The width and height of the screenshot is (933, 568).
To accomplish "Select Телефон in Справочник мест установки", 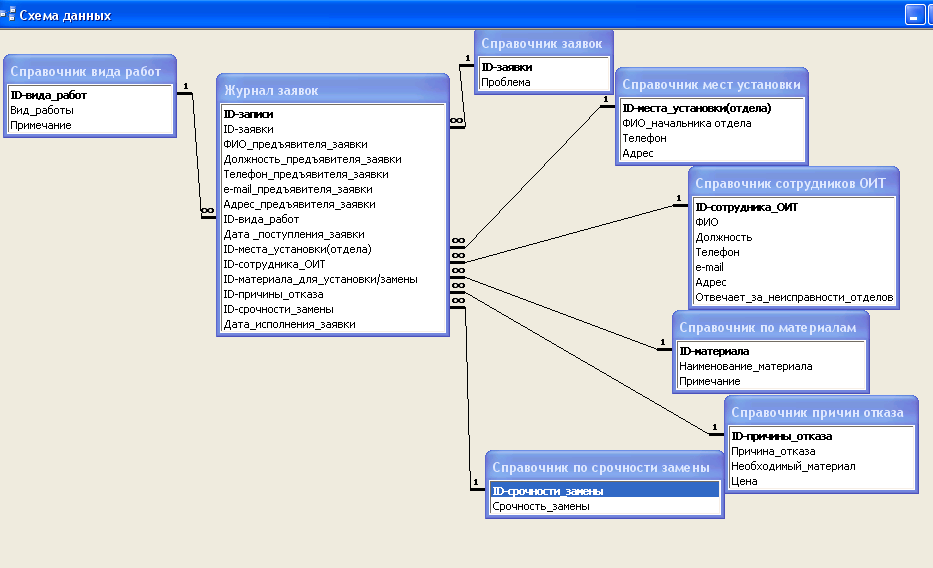I will 712,138.
